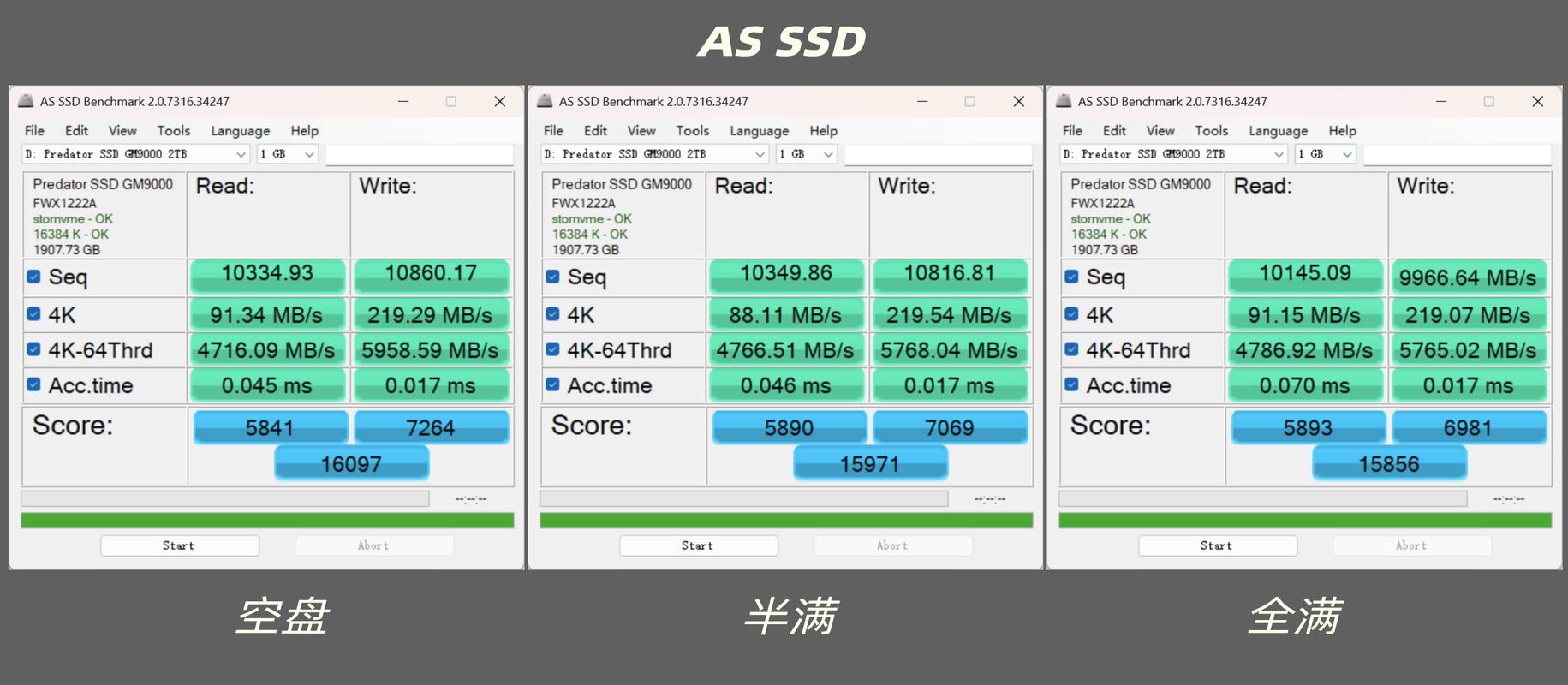Open the File menu in the 全满 window

click(1072, 131)
